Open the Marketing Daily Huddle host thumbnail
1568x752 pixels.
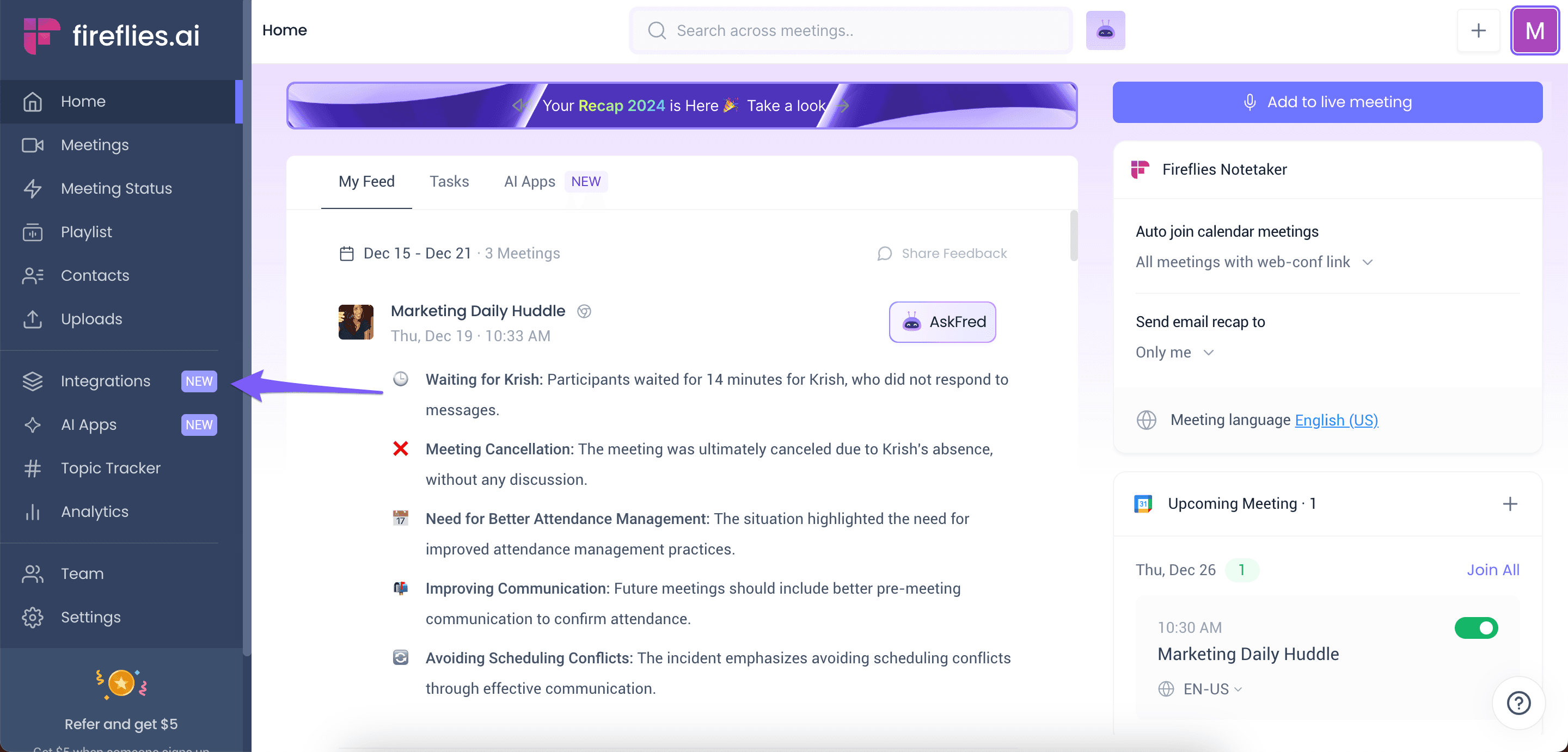[356, 322]
